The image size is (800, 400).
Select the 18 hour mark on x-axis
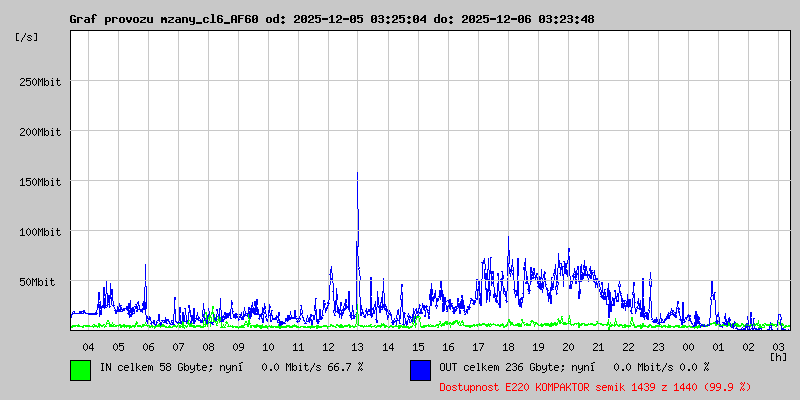508,346
